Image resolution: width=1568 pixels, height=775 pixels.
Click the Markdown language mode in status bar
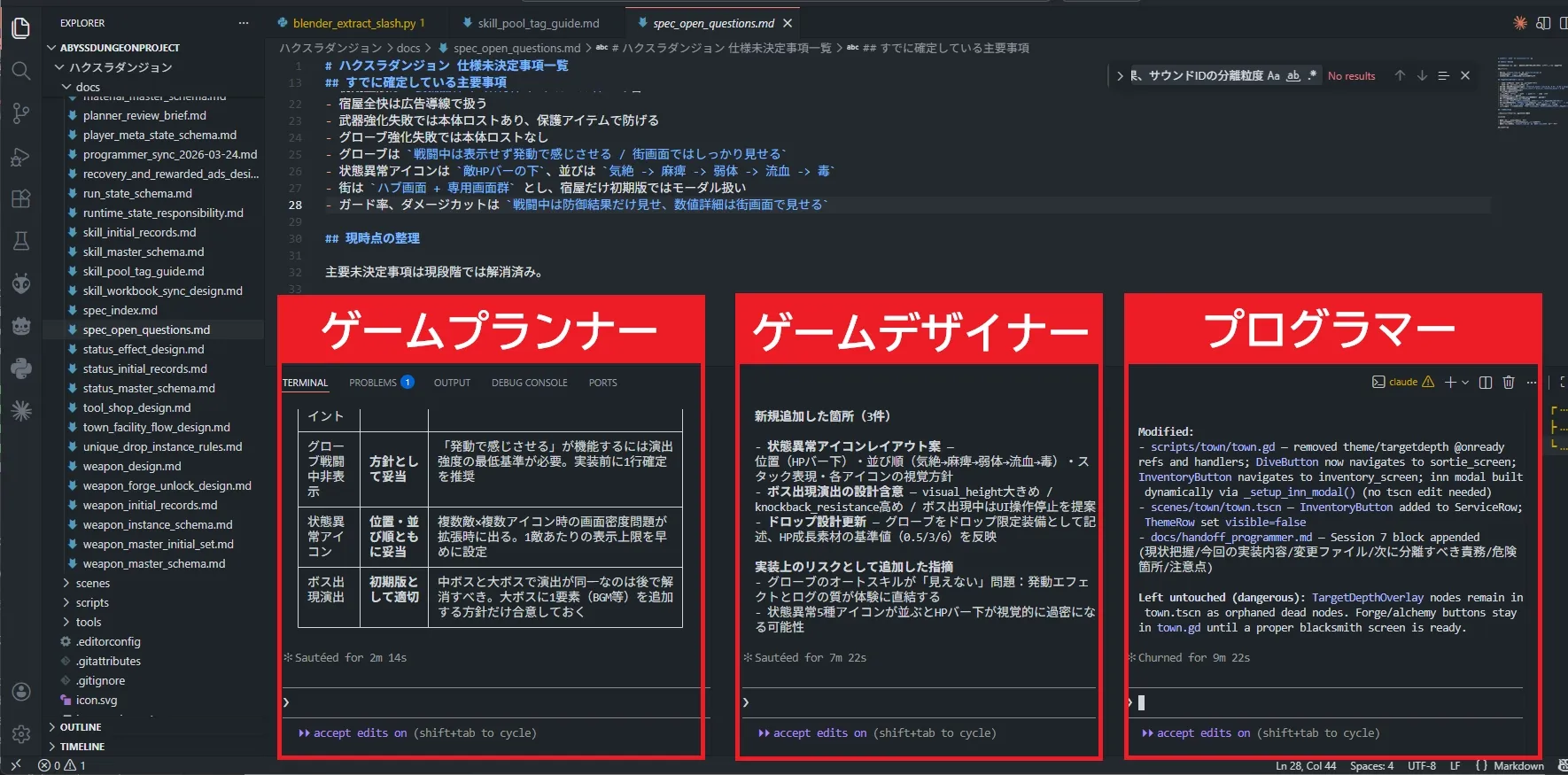tap(1518, 766)
